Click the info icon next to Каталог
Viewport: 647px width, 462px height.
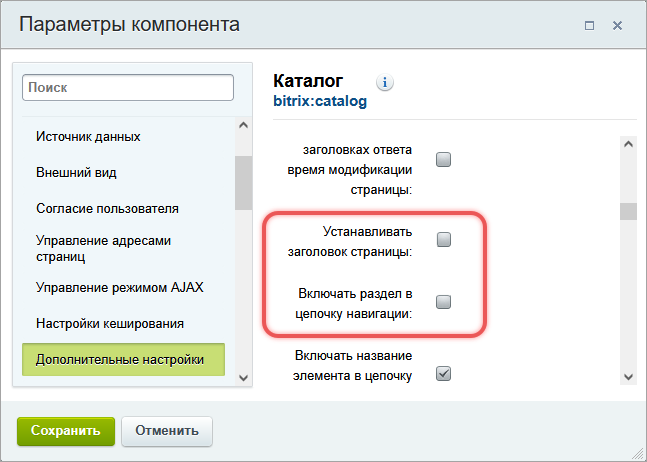pos(385,83)
